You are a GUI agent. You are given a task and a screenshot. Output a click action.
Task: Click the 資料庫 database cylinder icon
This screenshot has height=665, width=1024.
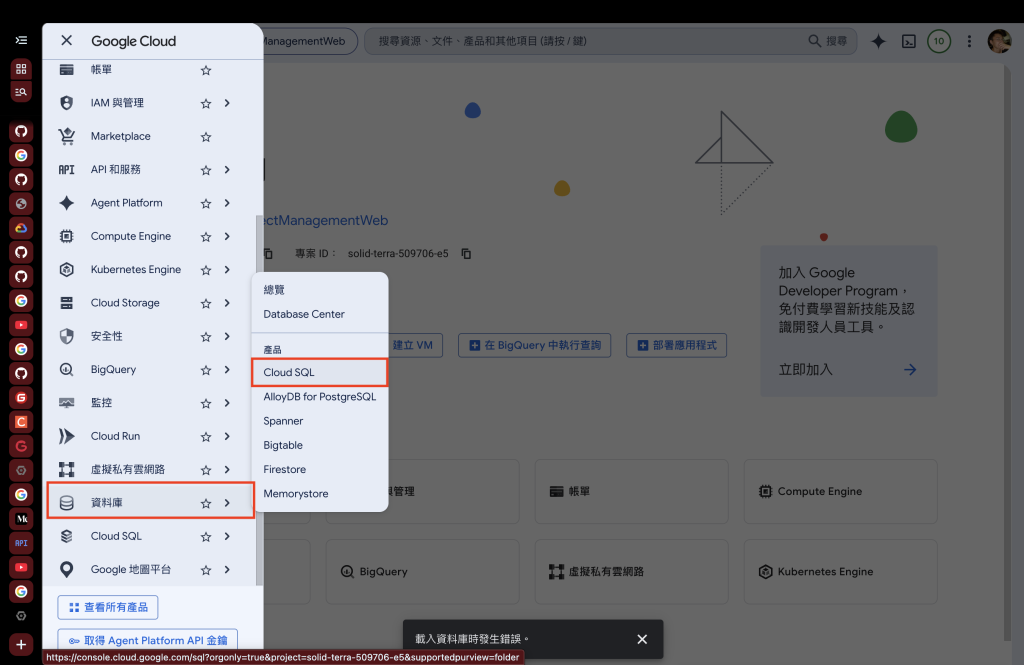[67, 503]
